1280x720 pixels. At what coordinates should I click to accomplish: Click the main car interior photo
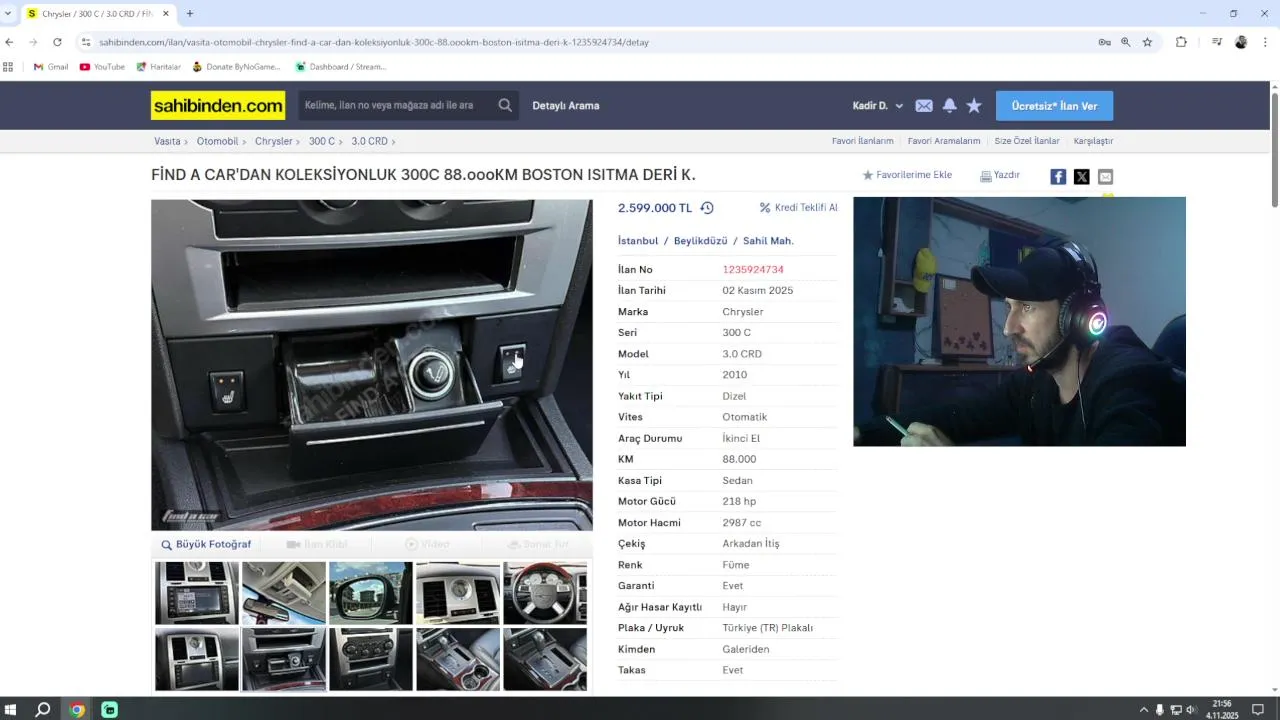[x=372, y=365]
